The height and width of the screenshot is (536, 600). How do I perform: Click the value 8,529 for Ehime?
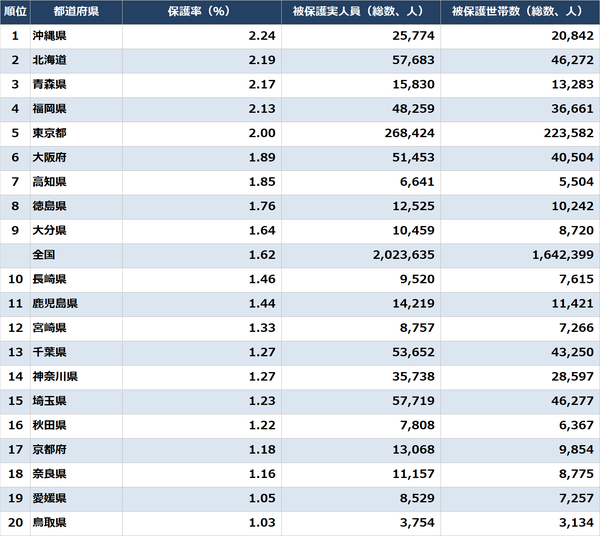(x=417, y=499)
